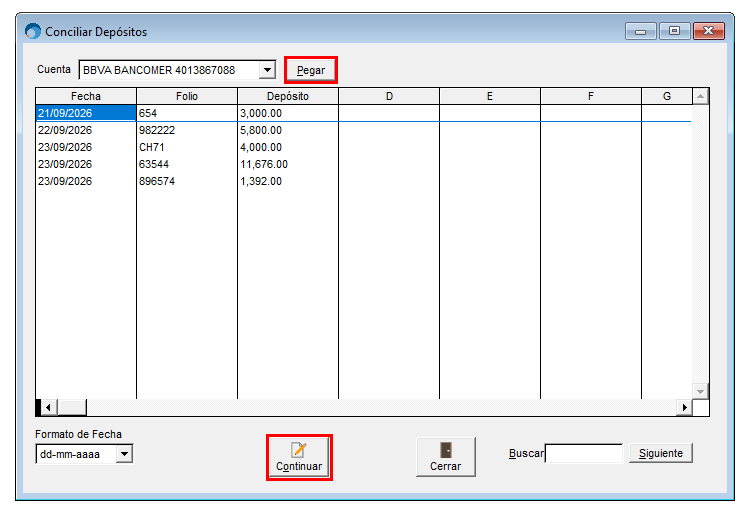This screenshot has height=507, width=751.
Task: Select the CH71 folio cell
Action: click(x=187, y=147)
